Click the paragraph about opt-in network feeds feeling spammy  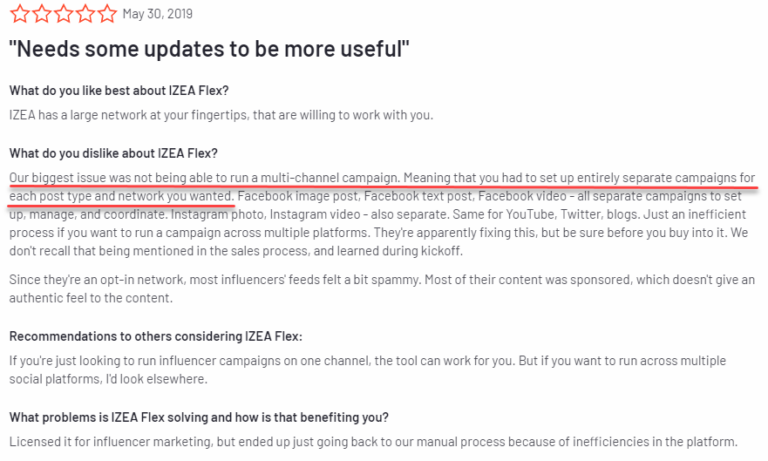point(382,289)
